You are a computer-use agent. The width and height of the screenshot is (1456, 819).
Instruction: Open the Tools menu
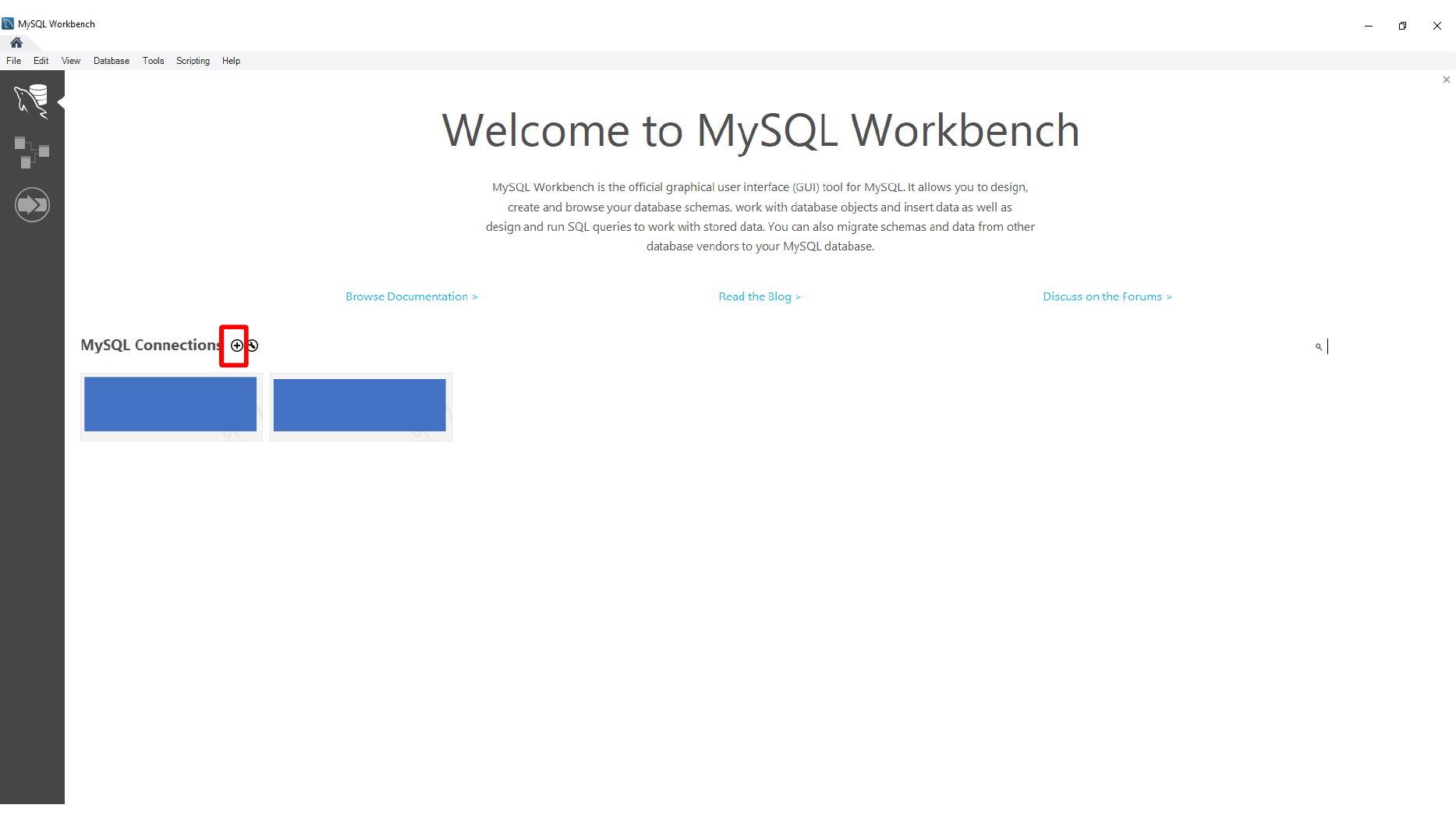(154, 61)
